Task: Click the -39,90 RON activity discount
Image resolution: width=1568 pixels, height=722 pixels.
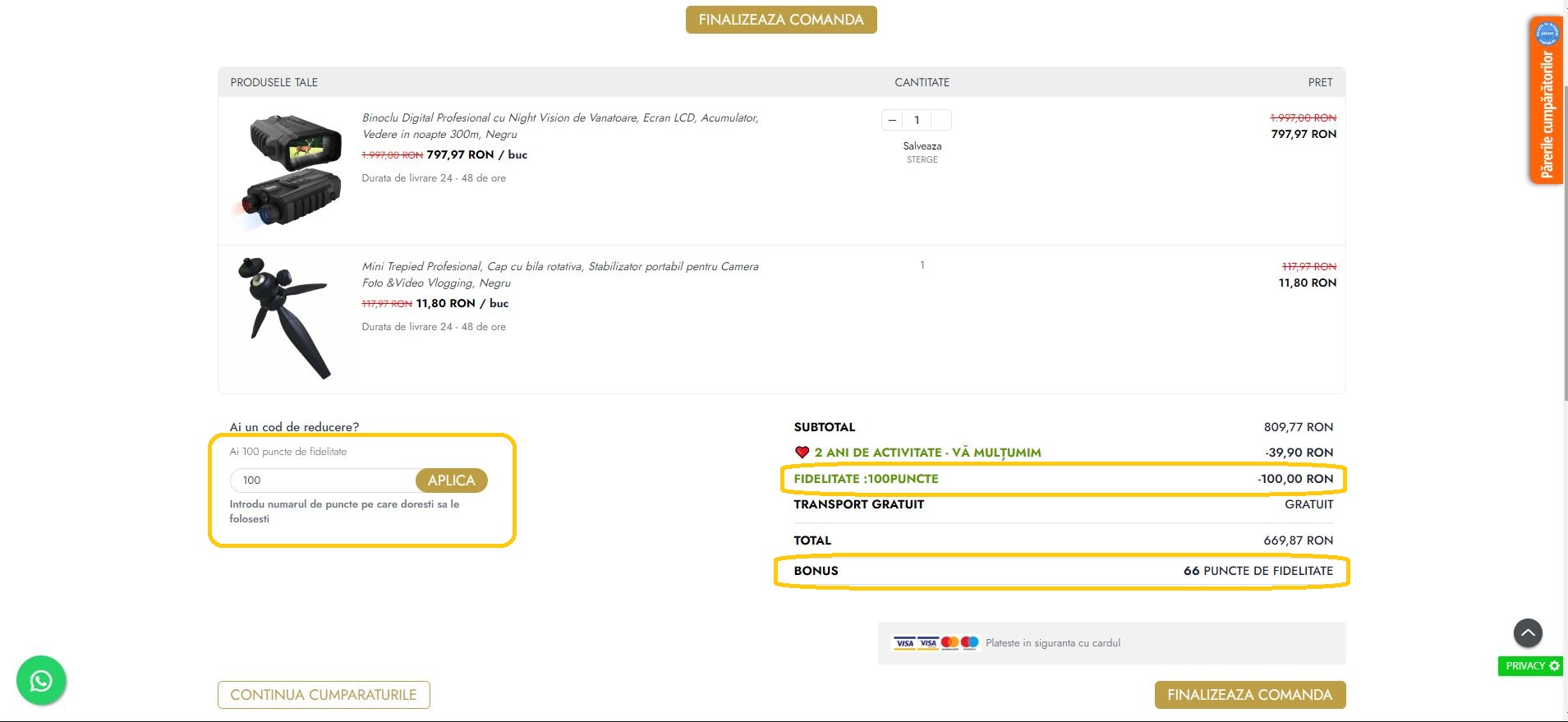Action: click(1299, 453)
